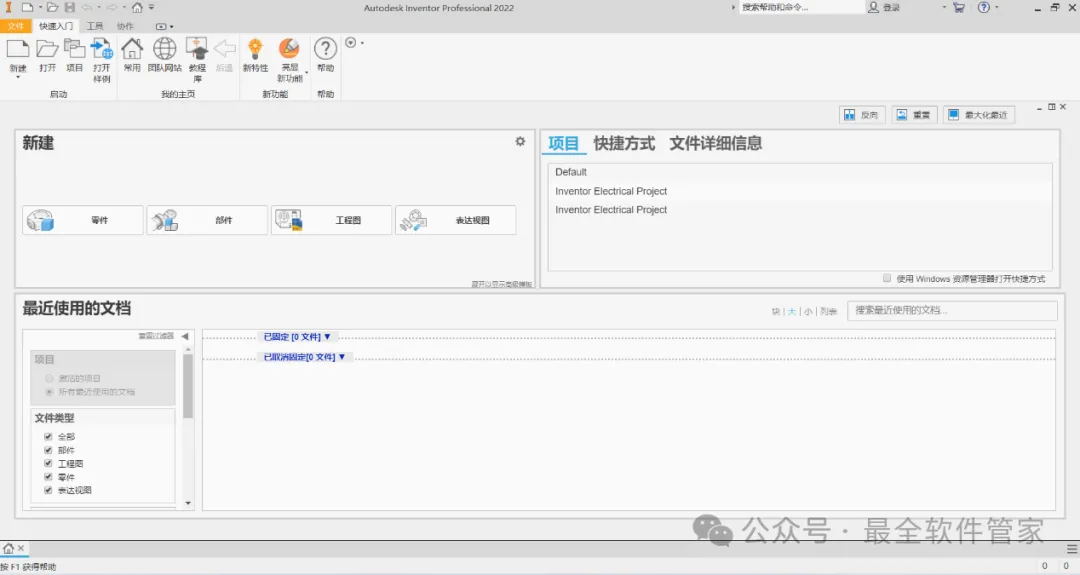Viewport: 1080px width, 575px height.
Task: Switch to the 工具 ribbon tab
Action: pos(94,26)
